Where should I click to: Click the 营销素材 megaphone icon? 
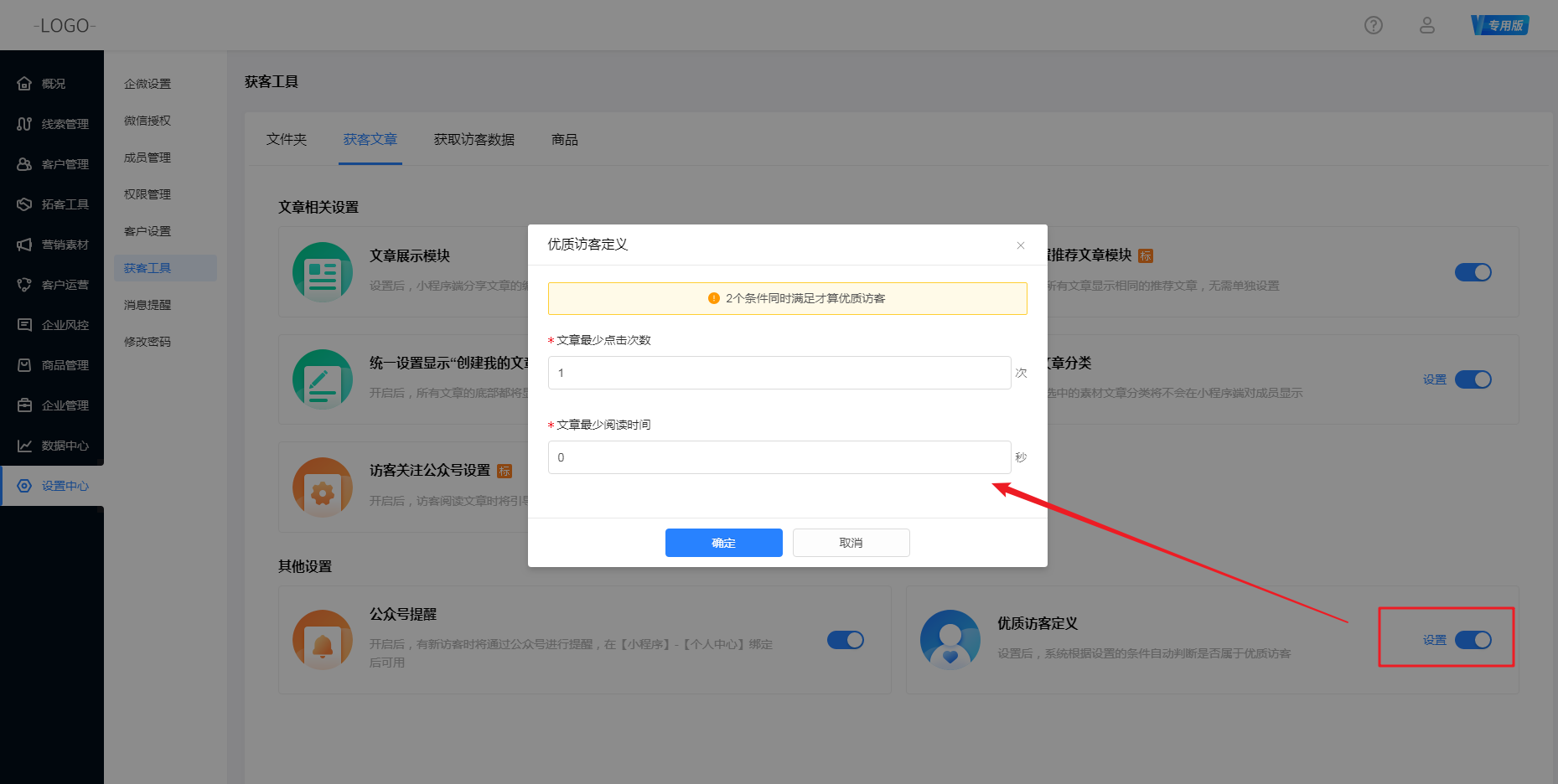coord(24,245)
